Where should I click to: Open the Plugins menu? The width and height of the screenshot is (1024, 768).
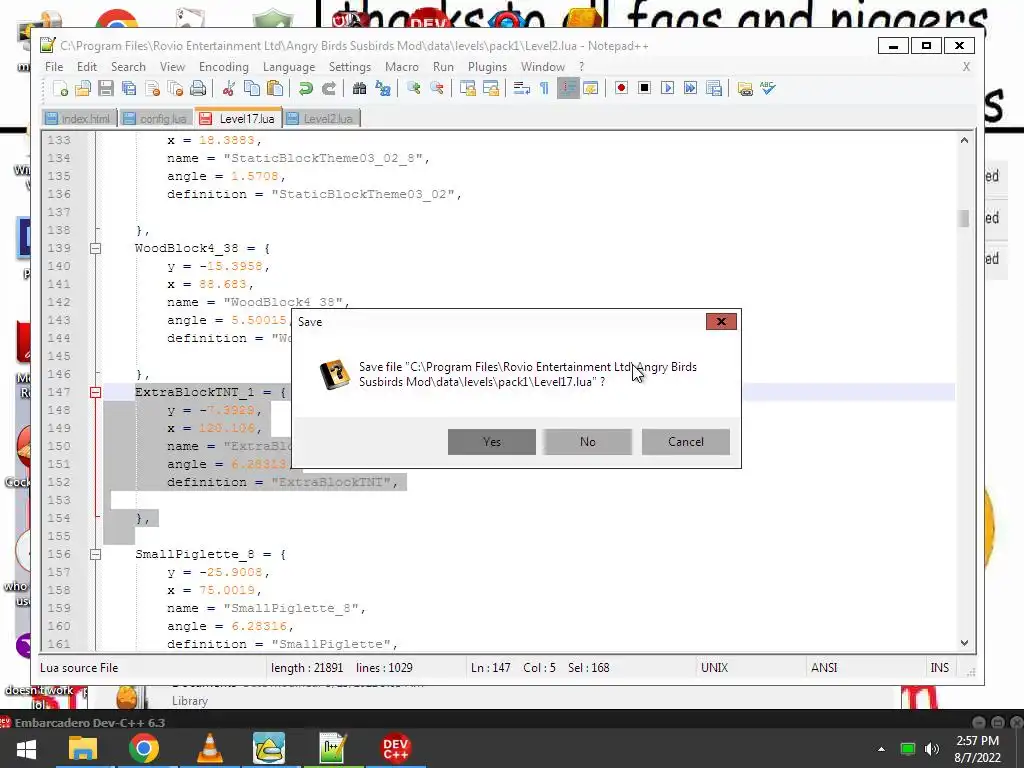pyautogui.click(x=487, y=67)
